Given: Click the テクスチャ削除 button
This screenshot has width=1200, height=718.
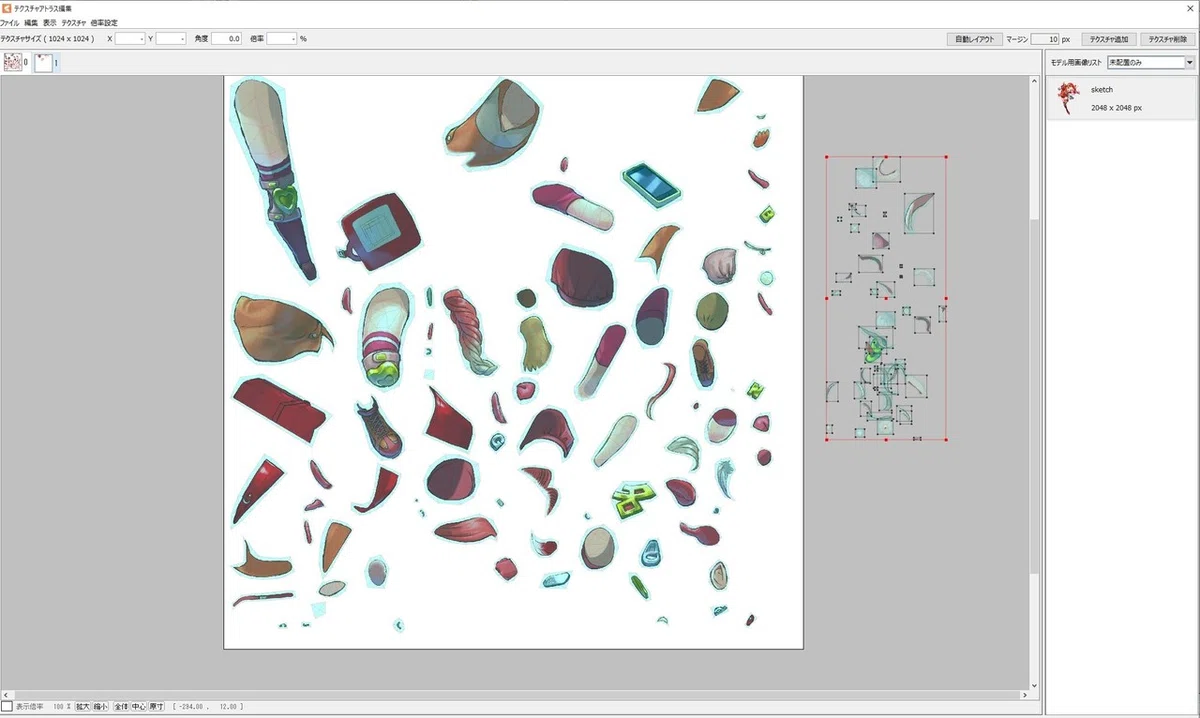Looking at the screenshot, I should pyautogui.click(x=1168, y=38).
